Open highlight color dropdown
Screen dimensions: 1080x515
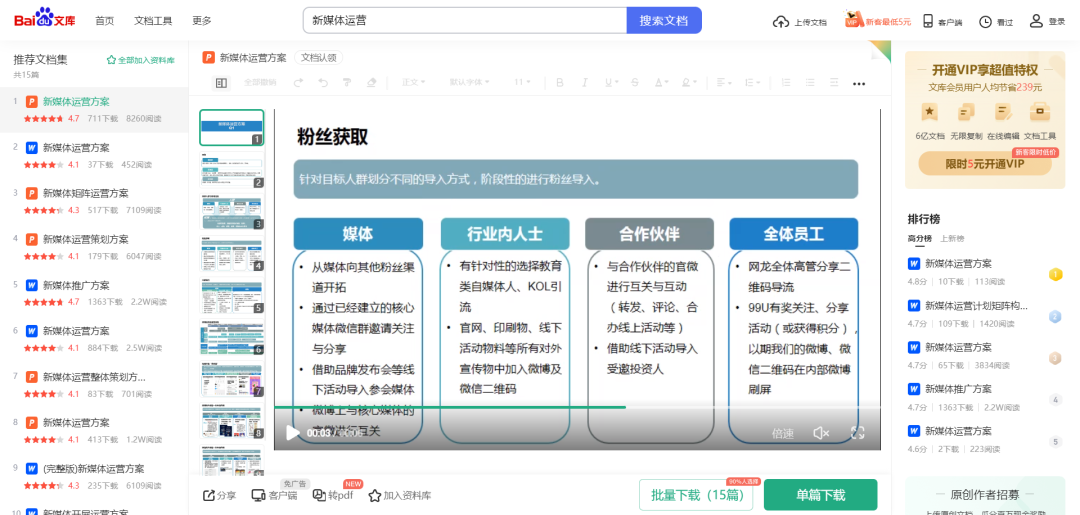click(x=689, y=83)
